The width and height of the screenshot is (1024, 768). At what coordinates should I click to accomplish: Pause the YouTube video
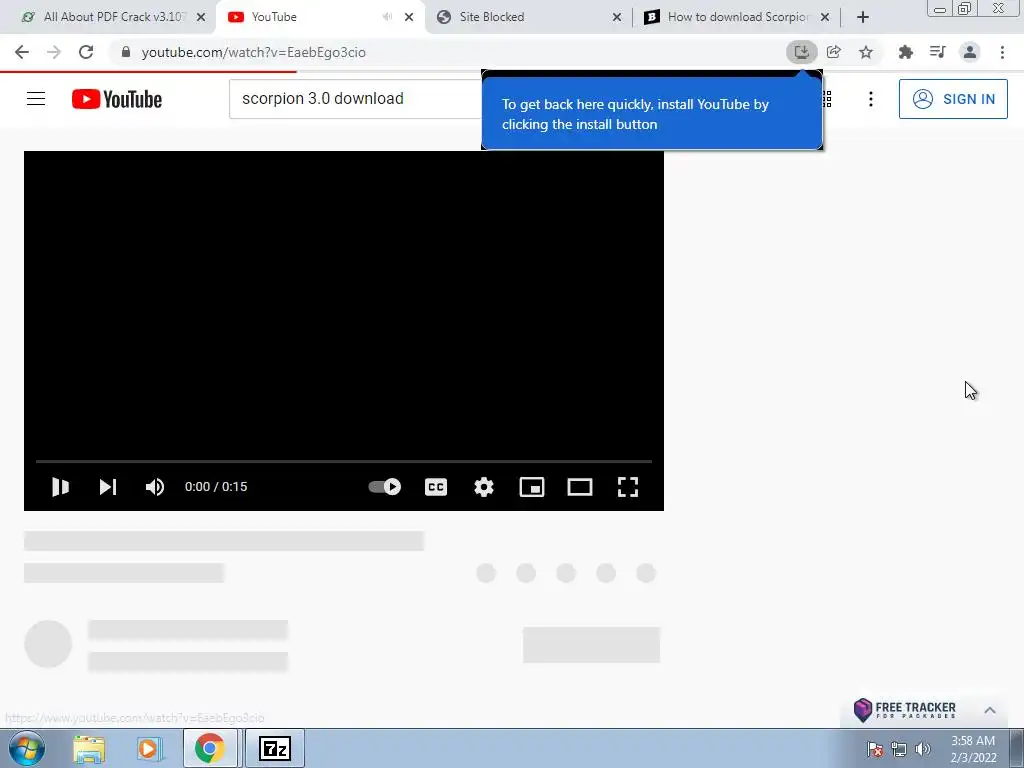pyautogui.click(x=60, y=487)
